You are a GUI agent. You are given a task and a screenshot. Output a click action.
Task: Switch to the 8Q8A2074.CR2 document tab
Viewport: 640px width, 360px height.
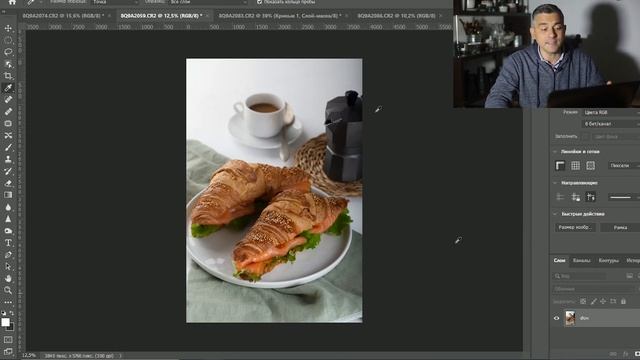pos(63,16)
